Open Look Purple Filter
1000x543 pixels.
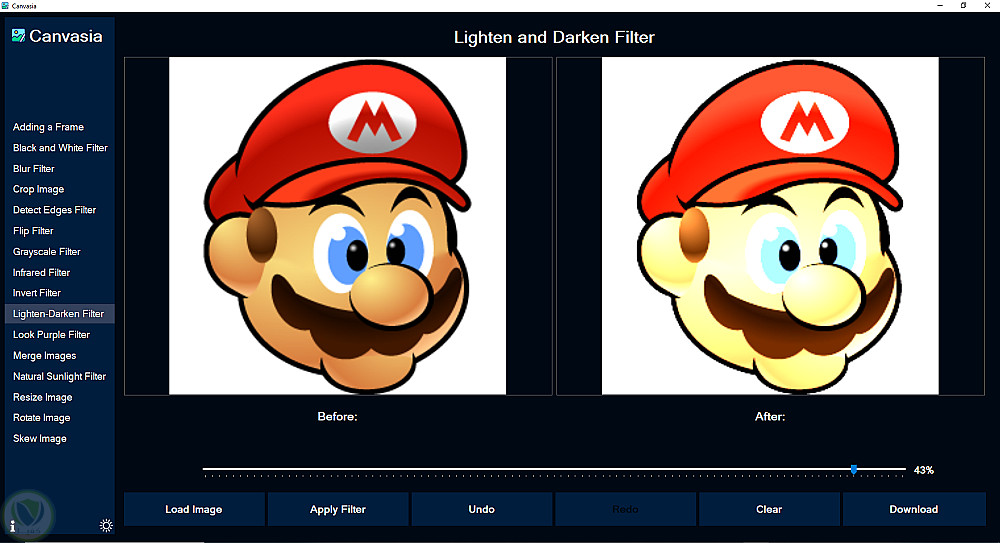(x=52, y=334)
